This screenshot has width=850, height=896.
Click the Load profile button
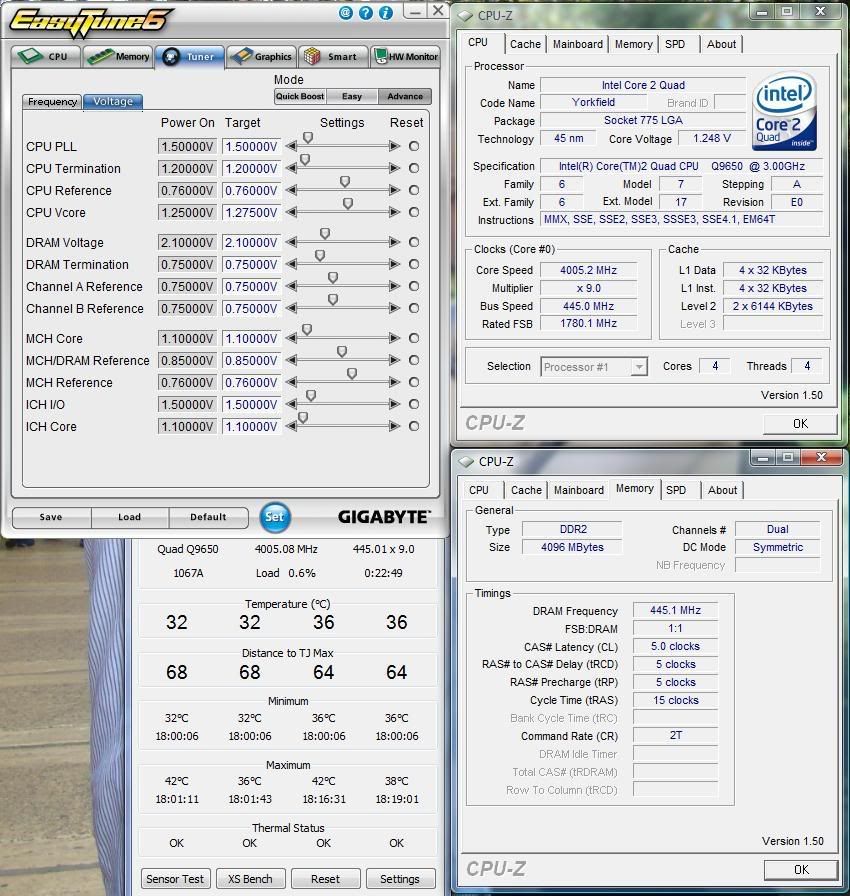click(130, 517)
